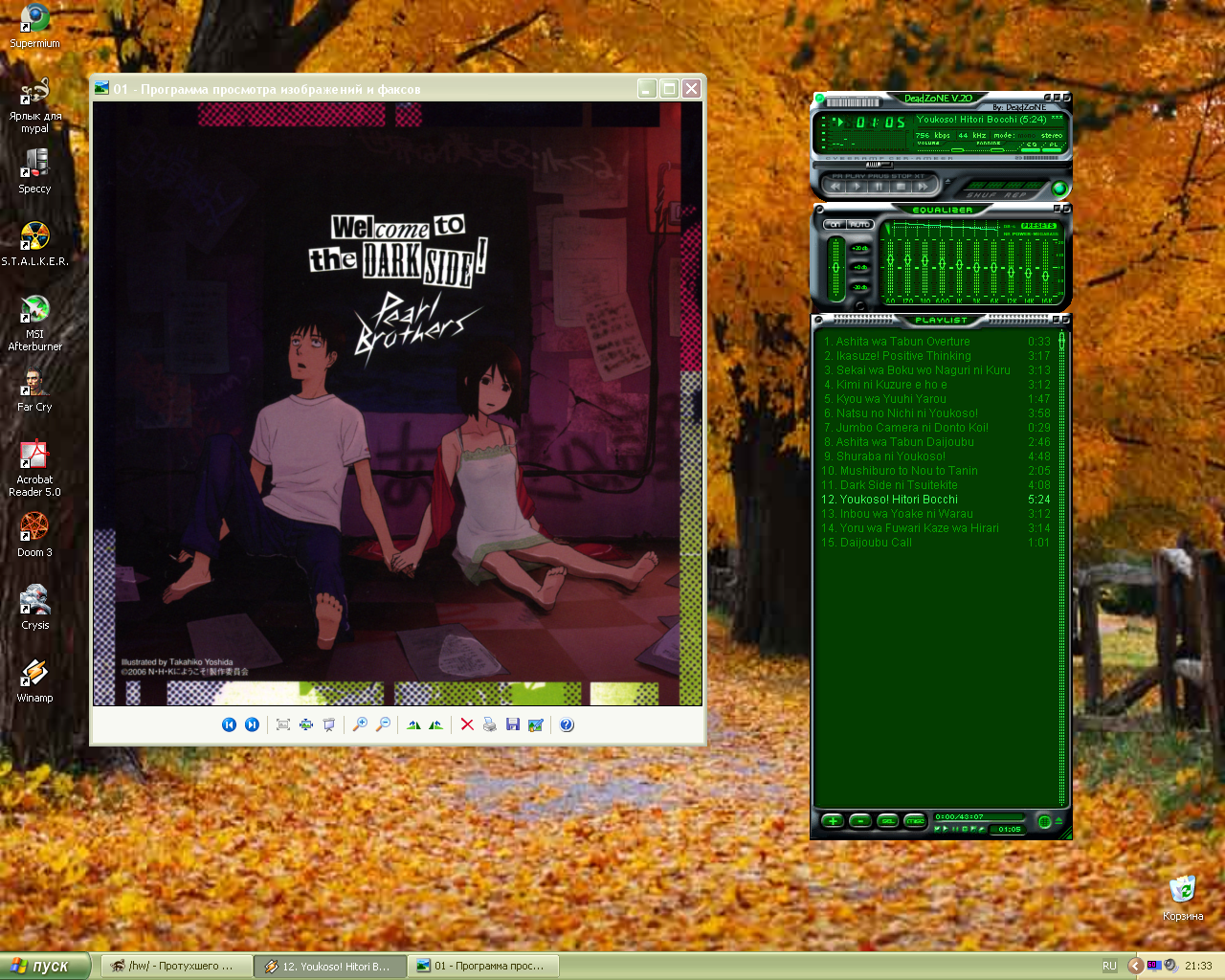Rotate the image clockwise
This screenshot has height=980, width=1225.
413,724
